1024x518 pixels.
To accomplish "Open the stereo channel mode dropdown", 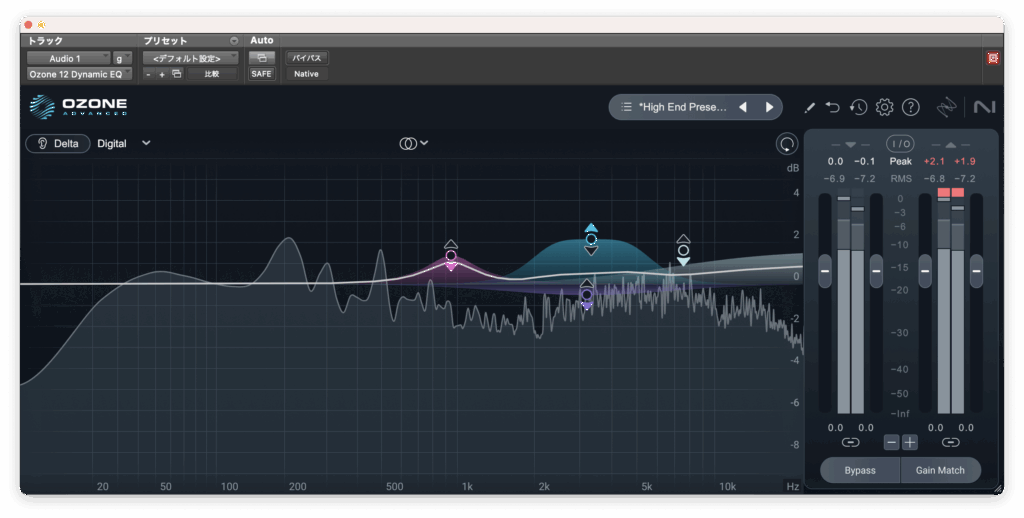I will (413, 143).
